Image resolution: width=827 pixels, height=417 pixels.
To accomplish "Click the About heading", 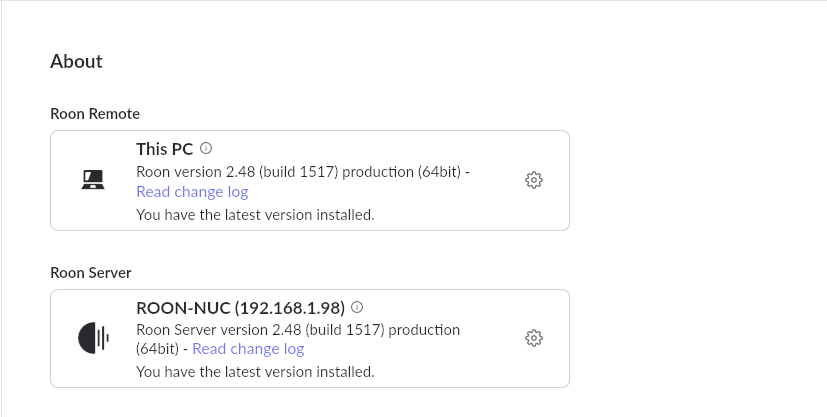I will [x=76, y=61].
